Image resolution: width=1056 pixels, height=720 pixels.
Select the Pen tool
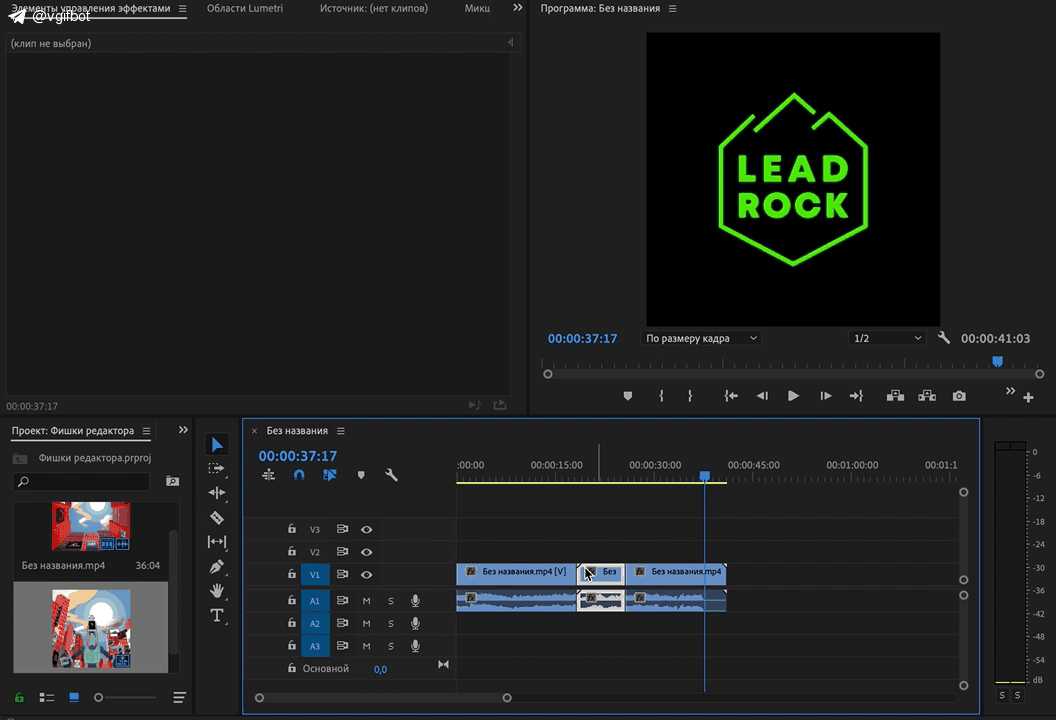tap(217, 566)
